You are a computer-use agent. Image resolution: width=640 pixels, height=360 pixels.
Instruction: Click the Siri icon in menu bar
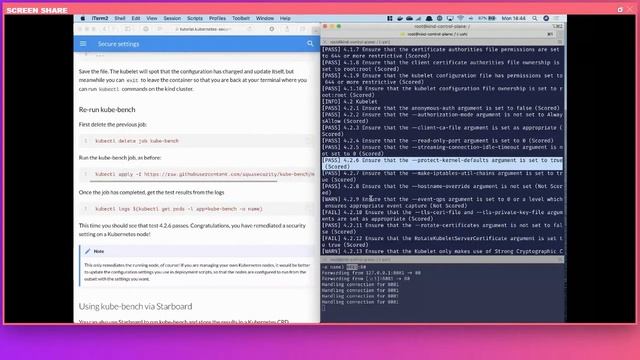click(x=546, y=18)
